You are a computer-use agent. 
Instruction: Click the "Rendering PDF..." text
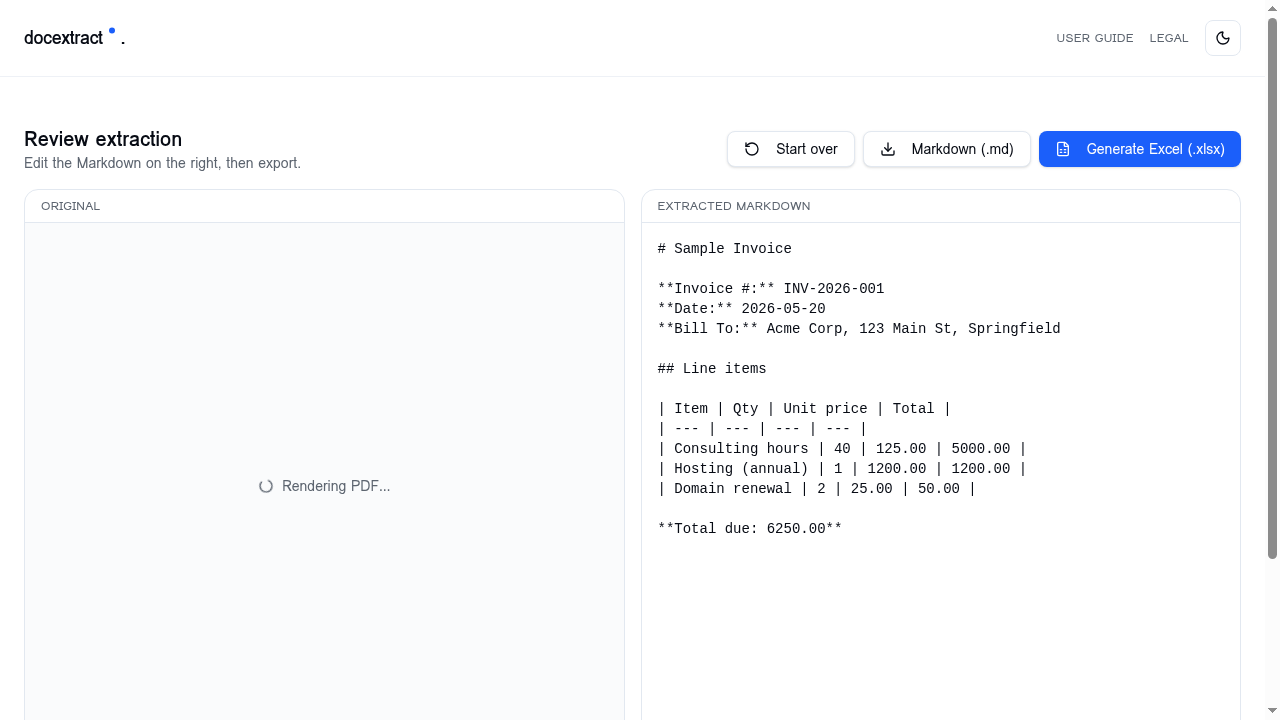pos(336,486)
